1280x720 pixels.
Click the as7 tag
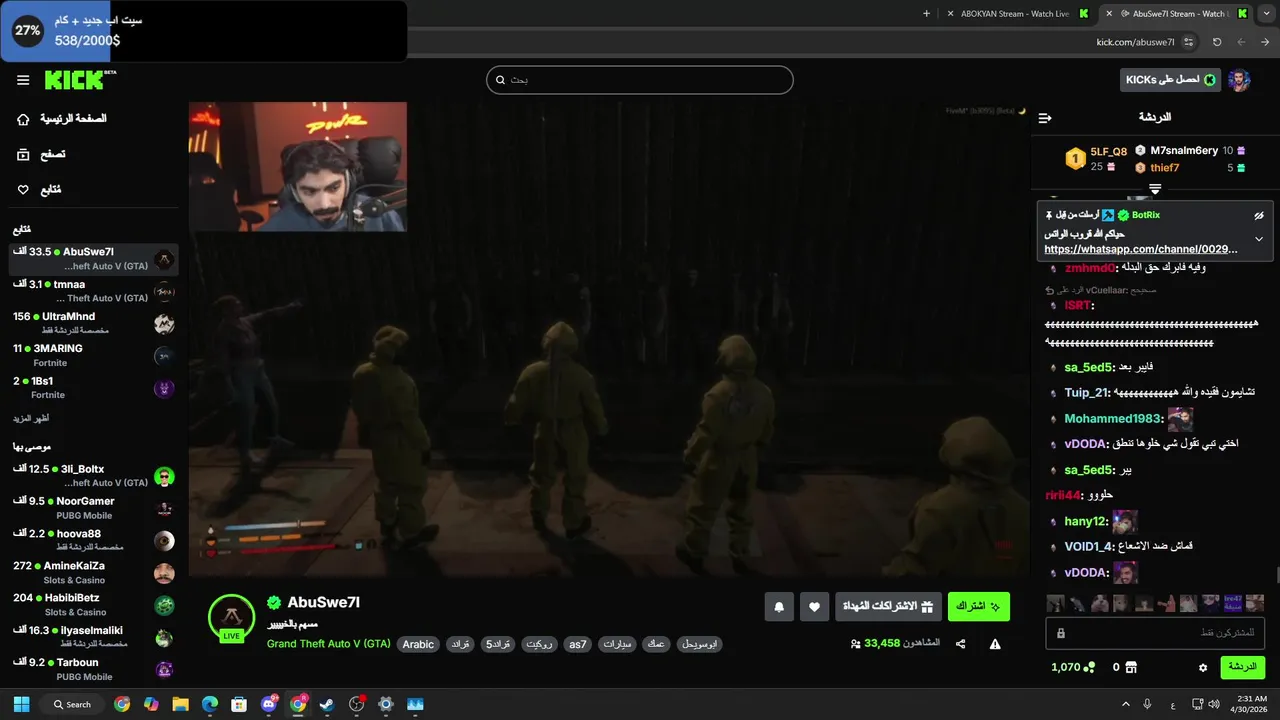tap(578, 644)
